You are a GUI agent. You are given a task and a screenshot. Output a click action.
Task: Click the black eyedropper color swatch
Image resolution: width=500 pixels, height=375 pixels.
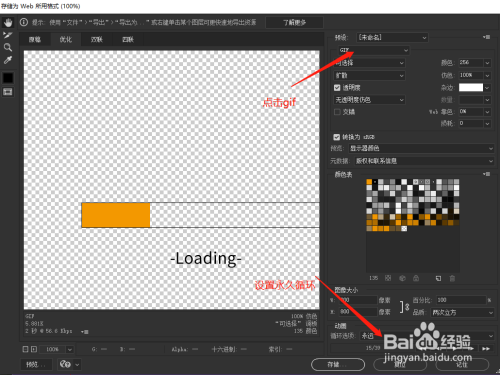coord(8,78)
